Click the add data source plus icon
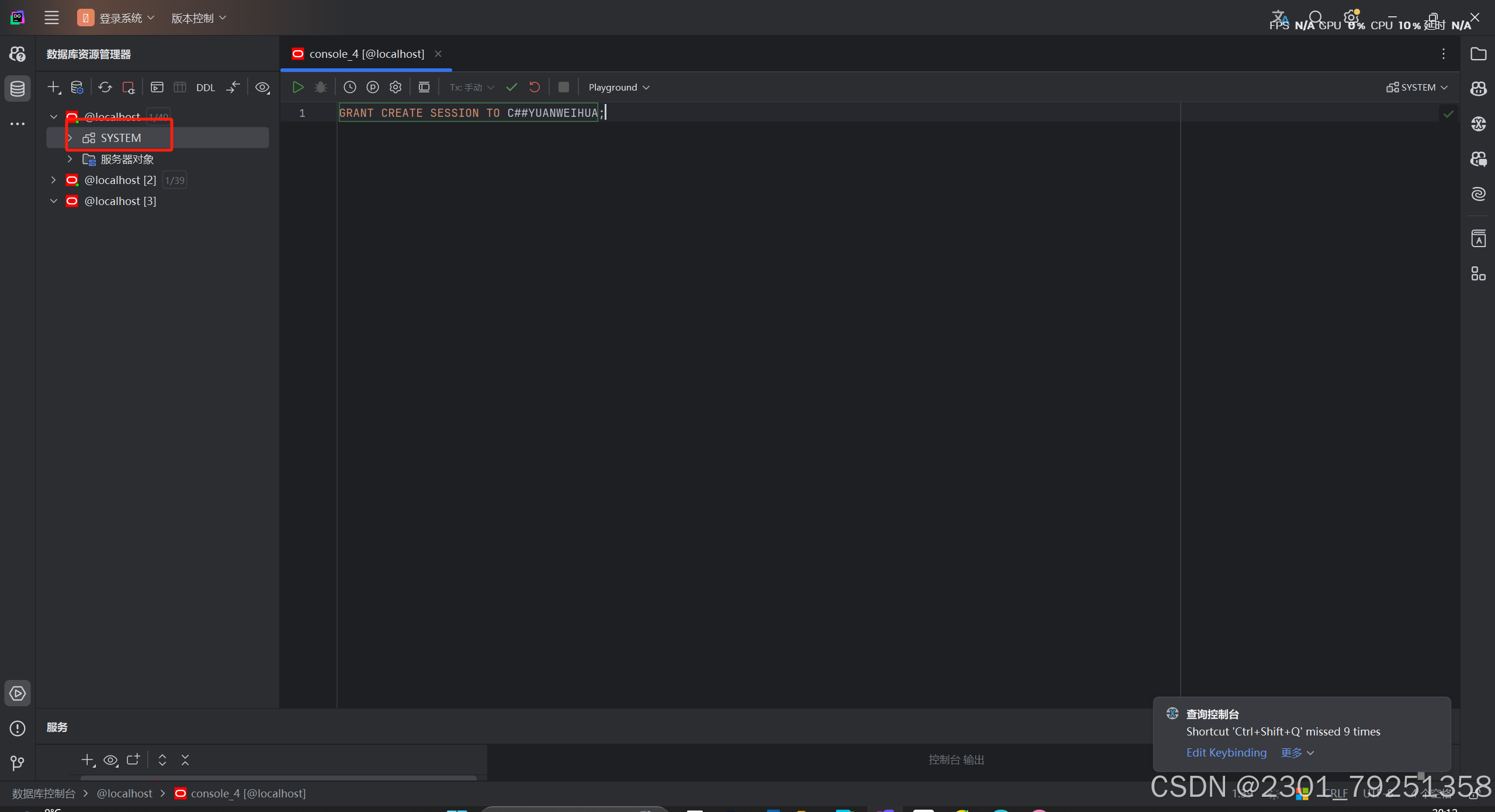The height and width of the screenshot is (812, 1495). coord(54,87)
